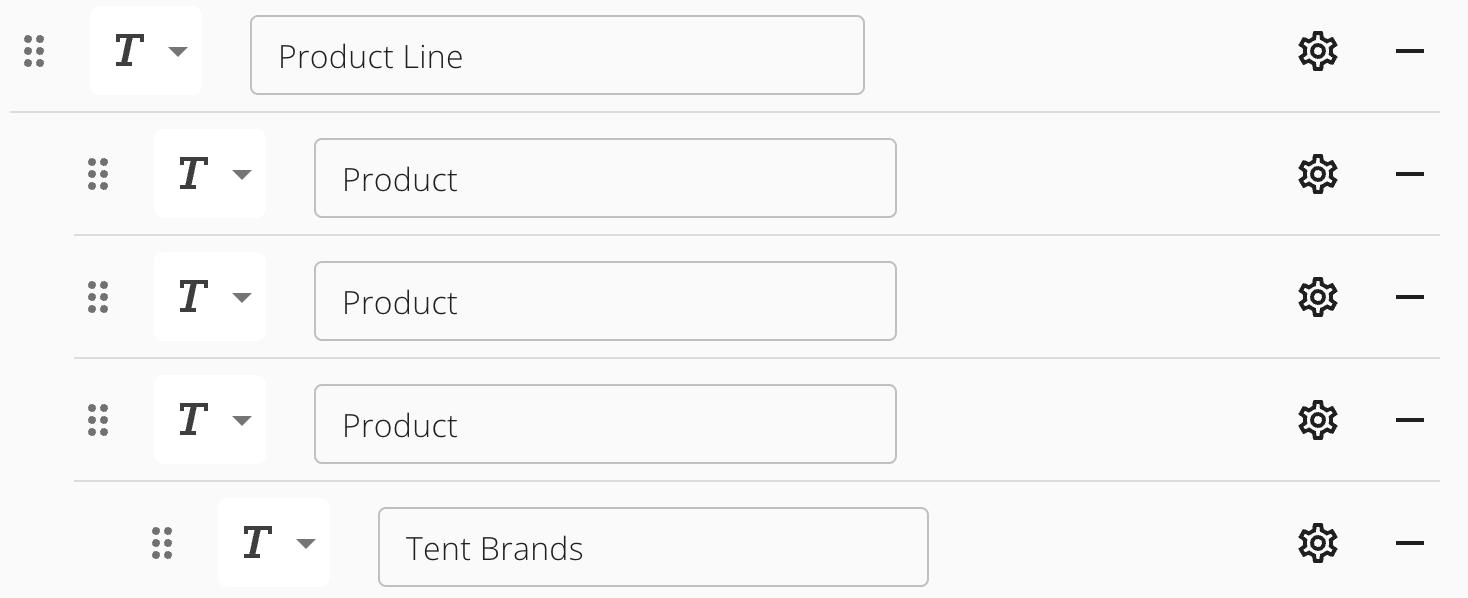Open settings gear for Tent Brands field

tap(1317, 543)
